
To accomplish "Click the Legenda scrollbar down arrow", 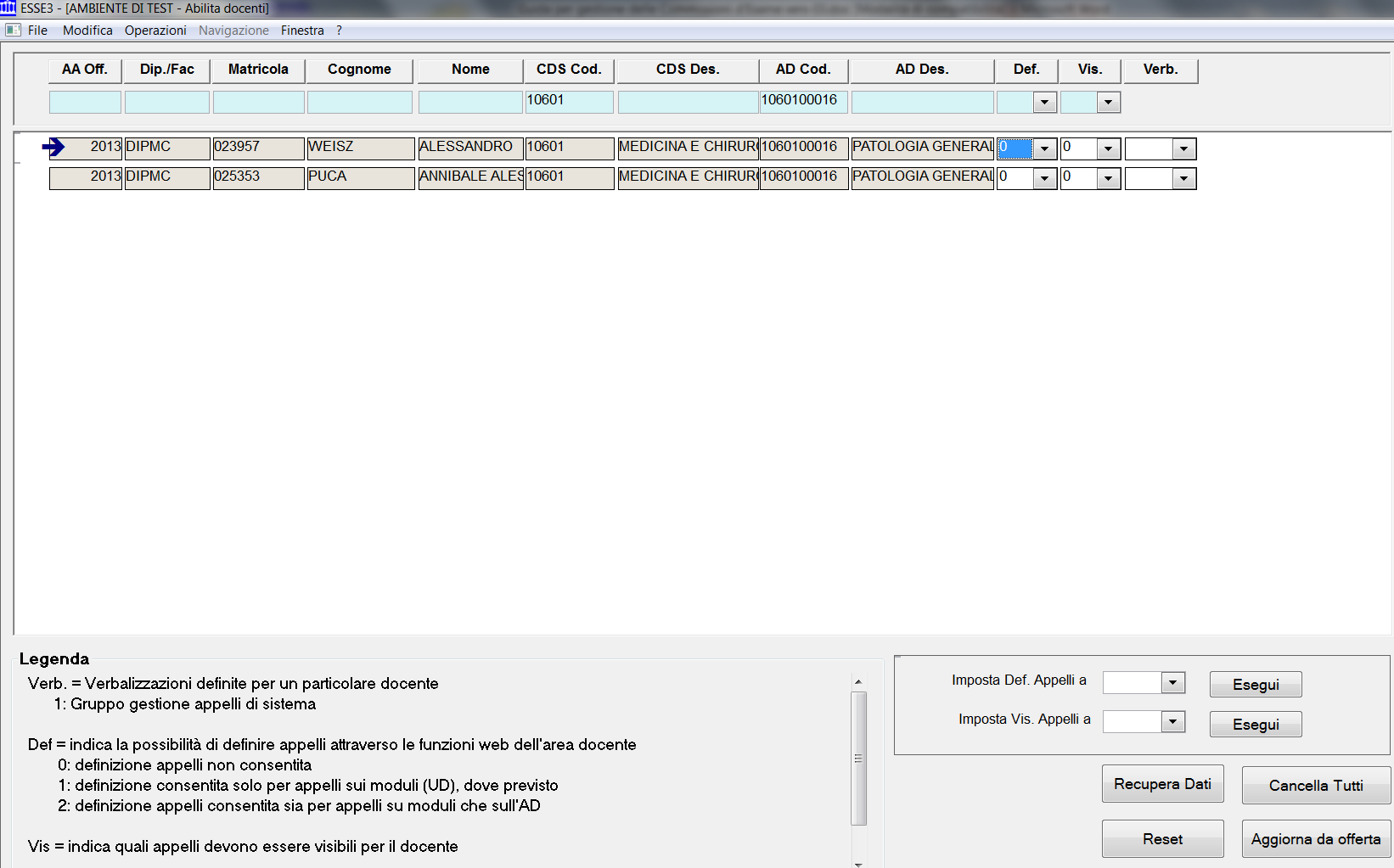I will 858,864.
